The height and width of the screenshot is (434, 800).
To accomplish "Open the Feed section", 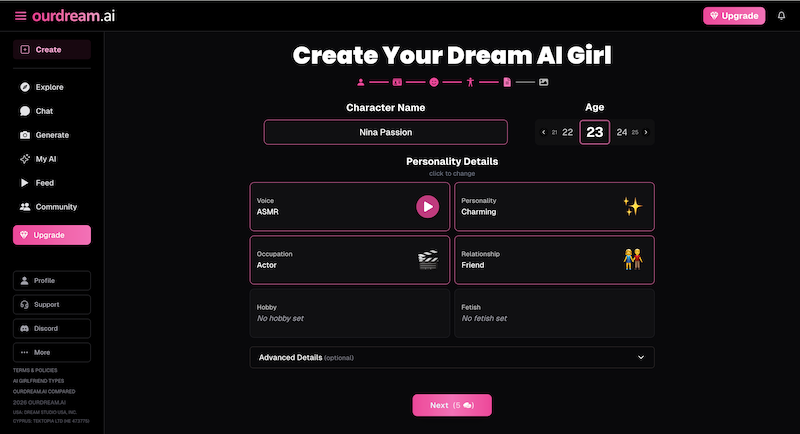I will [44, 183].
